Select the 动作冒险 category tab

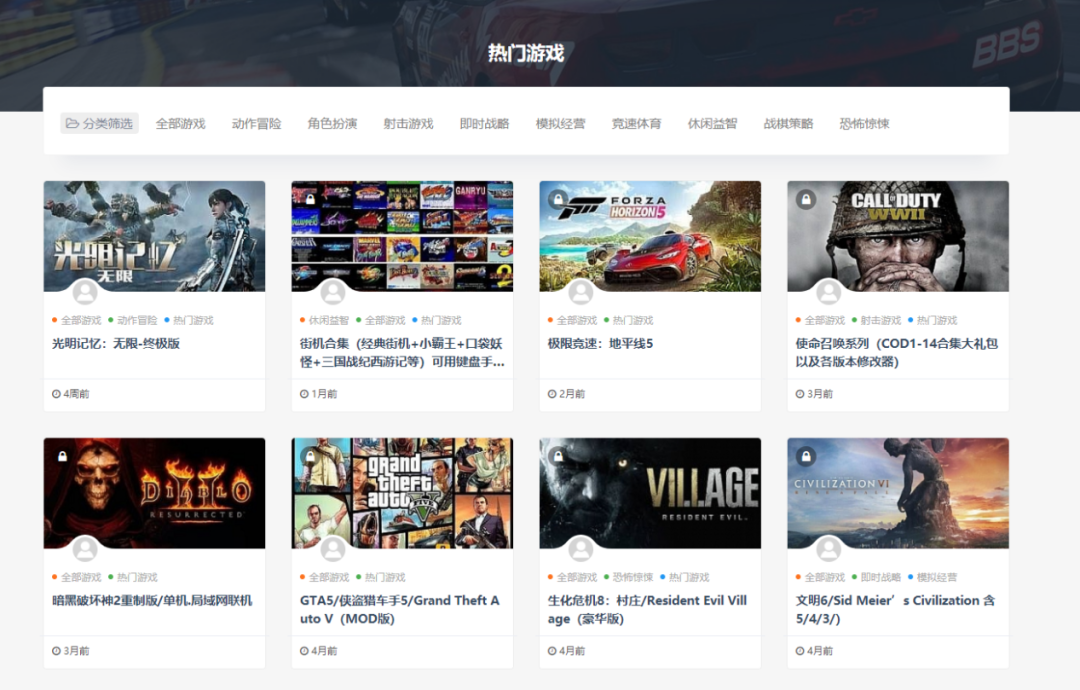tap(256, 123)
